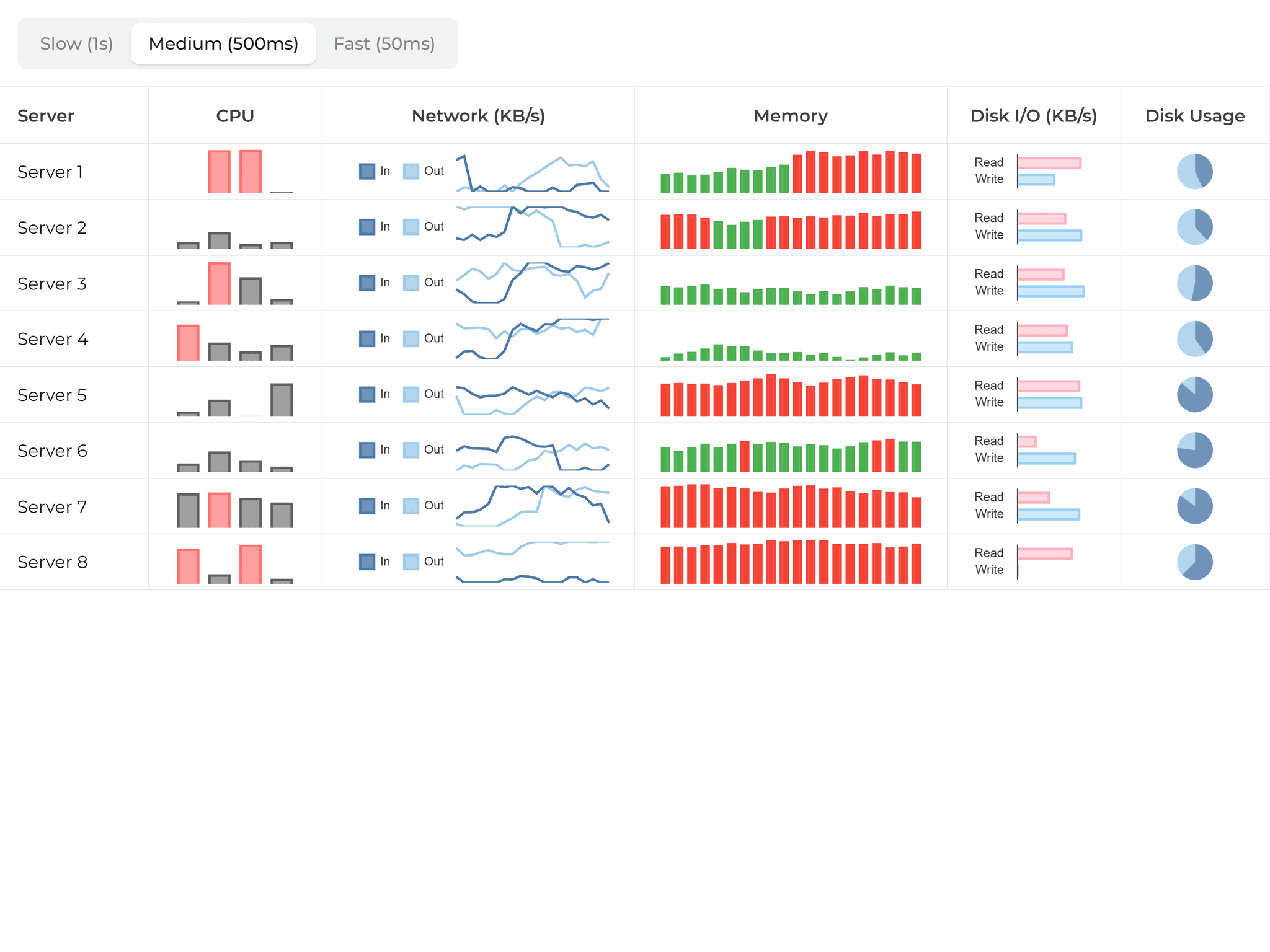Select the Medium (500ms) update speed
The image size is (1270, 952).
pos(223,44)
